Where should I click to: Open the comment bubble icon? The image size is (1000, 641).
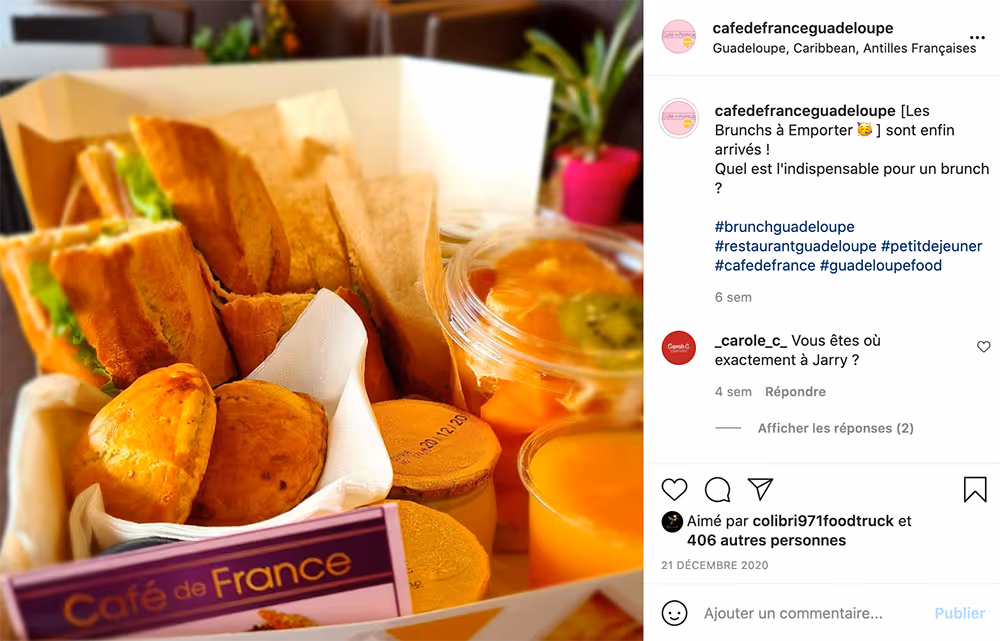(x=717, y=489)
